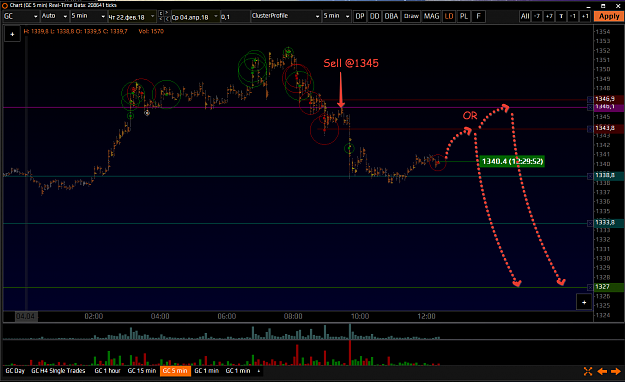This screenshot has width=625, height=382.
Task: Toggle the DP button
Action: [360, 16]
